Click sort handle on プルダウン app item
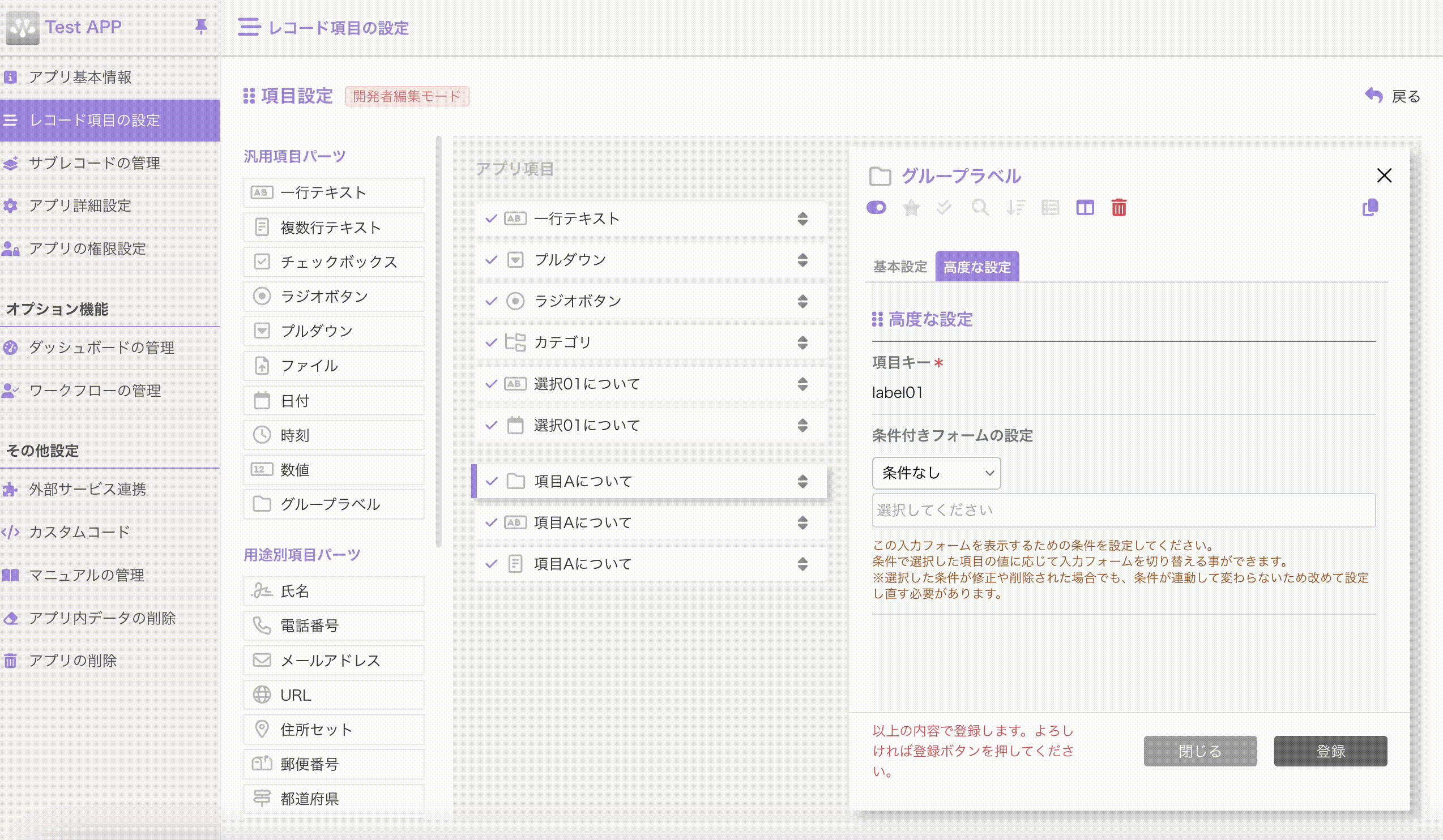1443x840 pixels. (802, 260)
